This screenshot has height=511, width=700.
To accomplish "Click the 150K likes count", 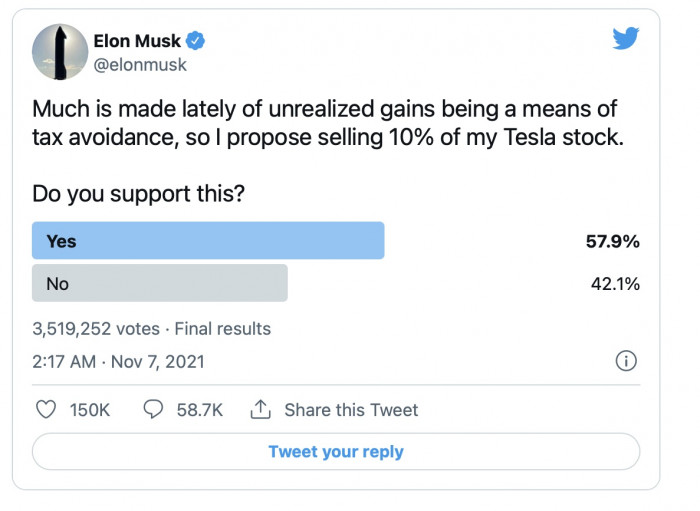I will [x=88, y=410].
